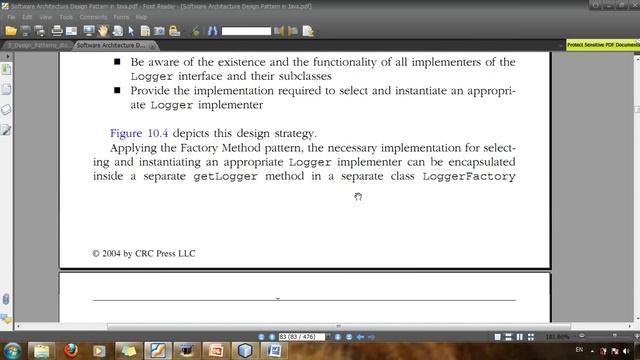This screenshot has height=360, width=640.
Task: Open the Pages panel icon in the sidebar
Action: click(x=6, y=89)
